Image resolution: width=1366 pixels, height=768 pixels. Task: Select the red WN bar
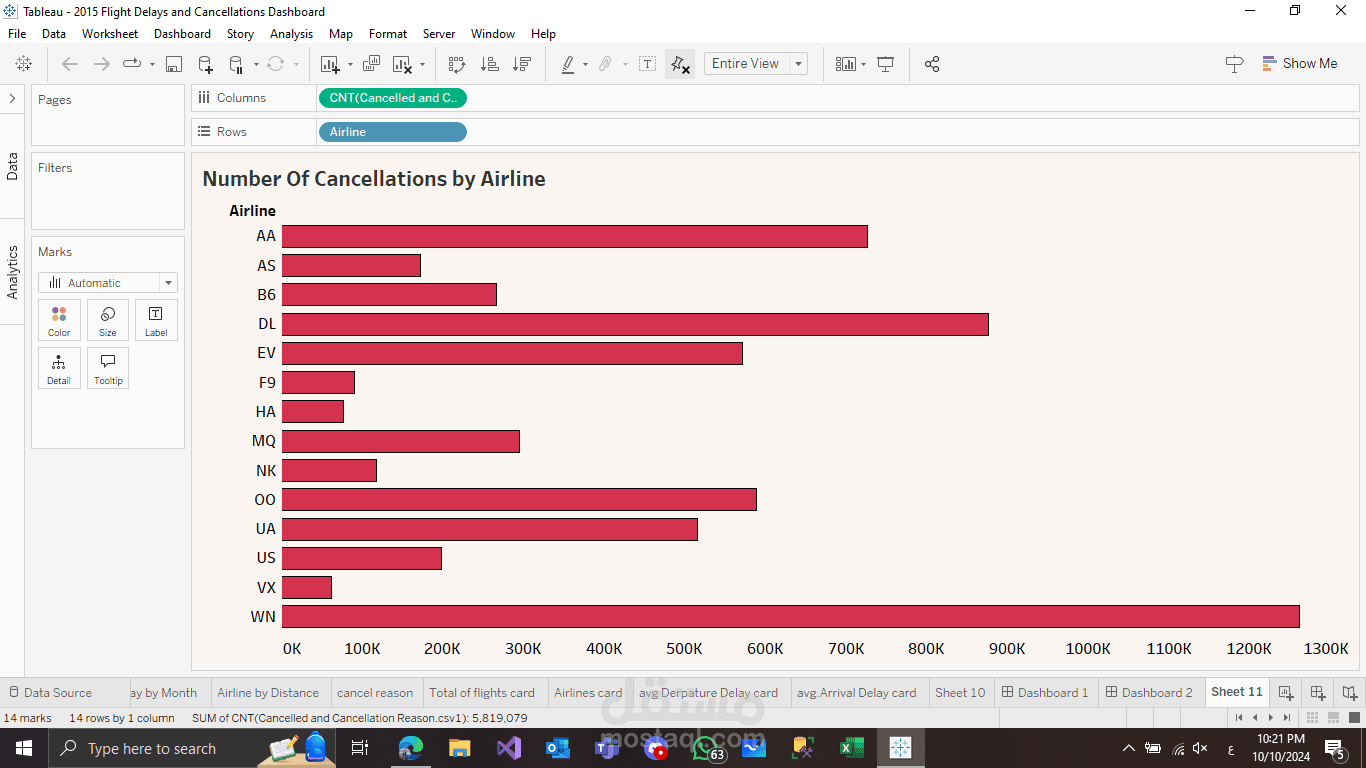click(790, 616)
